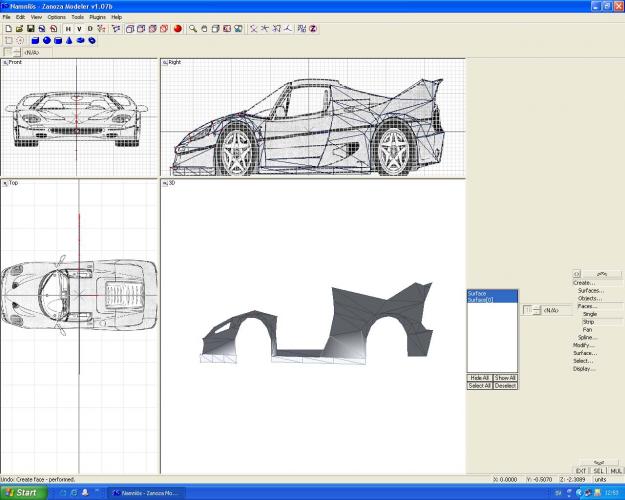Select the hand pan tool
Screen dimensions: 625x500
(x=205, y=29)
